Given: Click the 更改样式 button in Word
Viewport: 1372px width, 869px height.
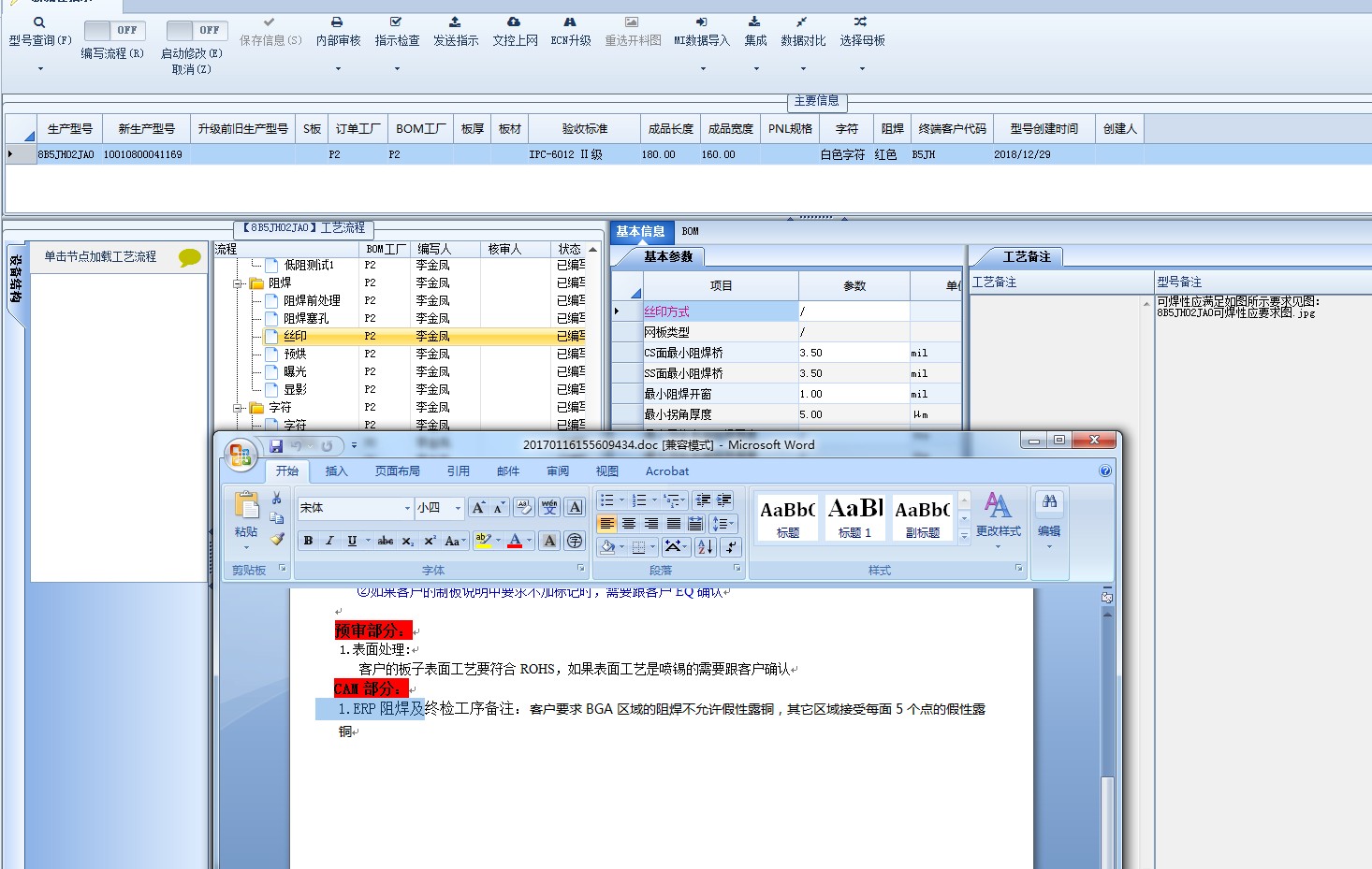Looking at the screenshot, I should pyautogui.click(x=998, y=518).
